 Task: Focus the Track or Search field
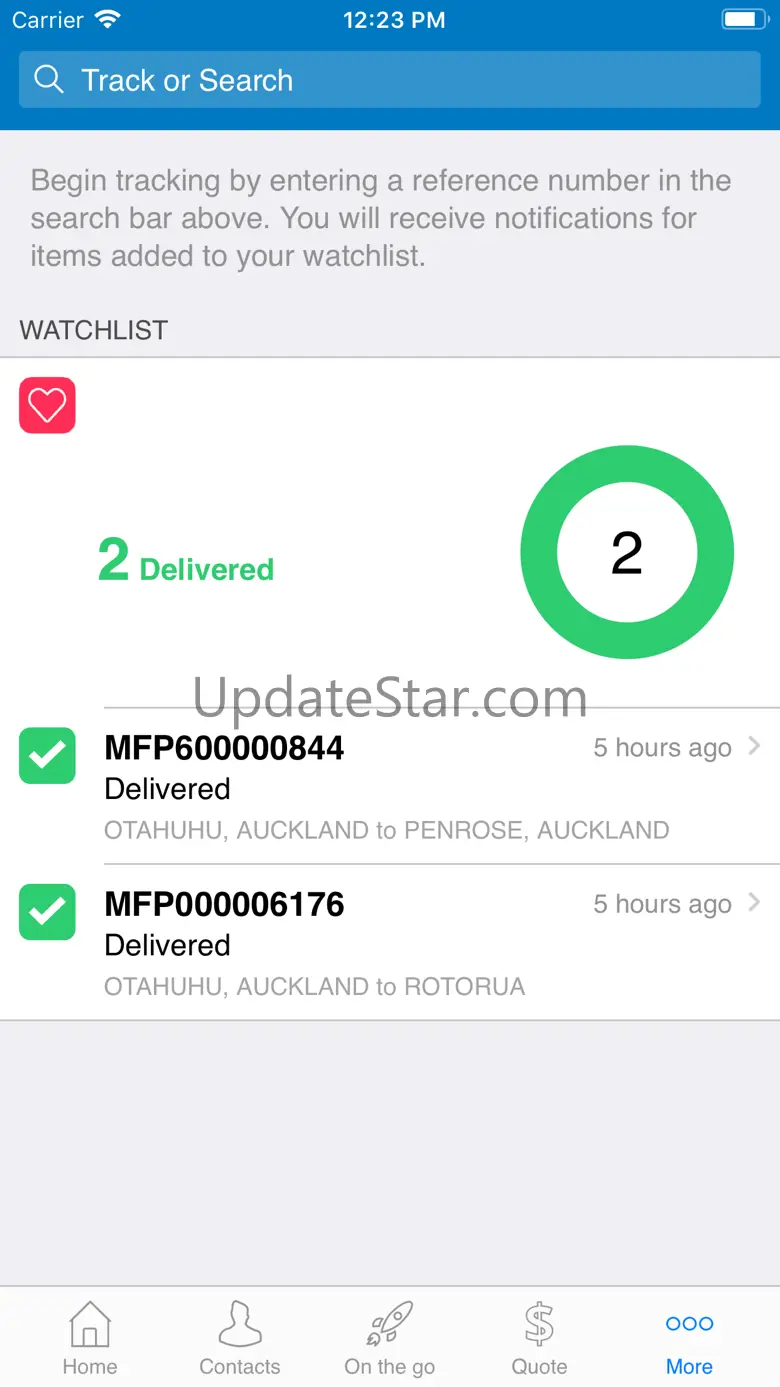point(390,80)
